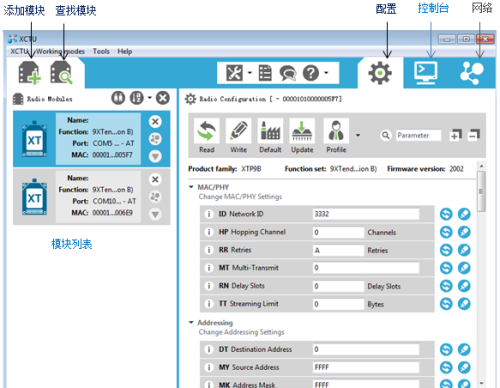Image resolution: width=500 pixels, height=388 pixels.
Task: Collapse the MAC/PHY section
Action: (x=191, y=187)
